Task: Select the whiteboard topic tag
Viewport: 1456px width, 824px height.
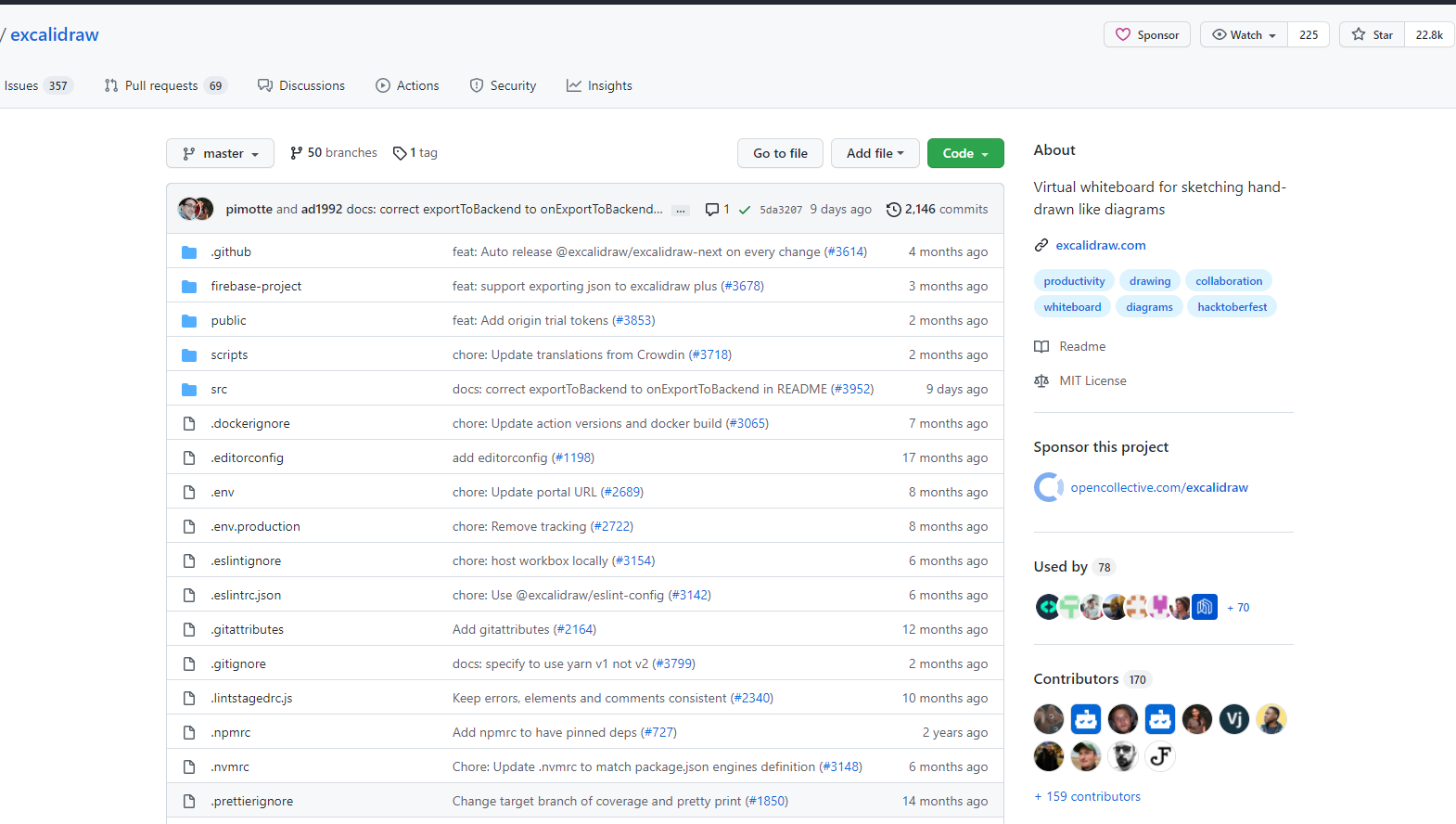Action: point(1072,307)
